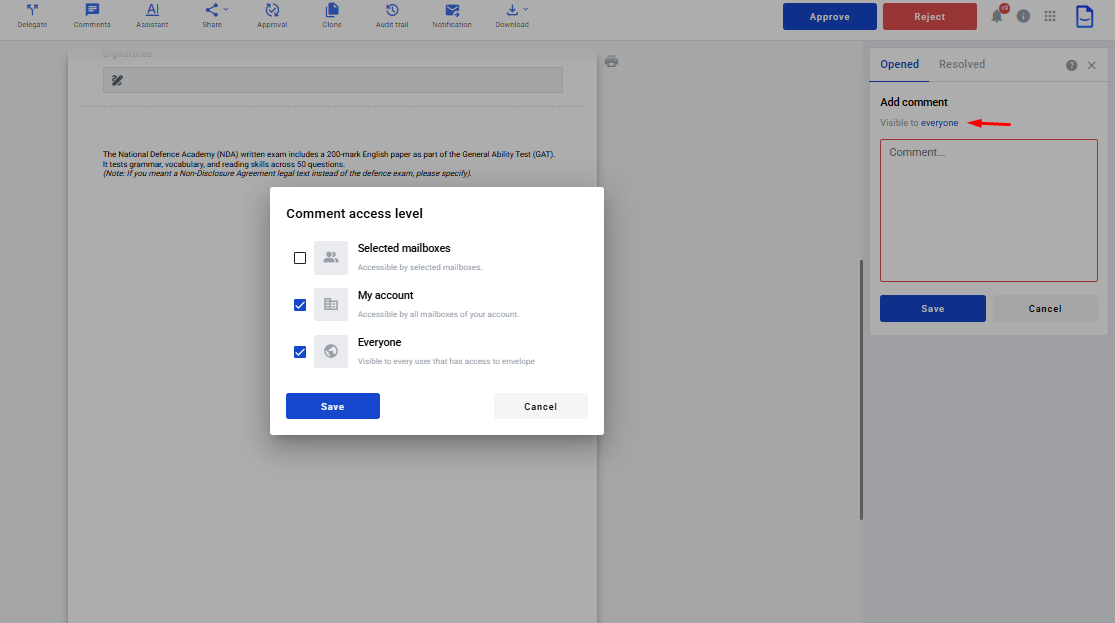The height and width of the screenshot is (623, 1115).
Task: Print the document via printer icon
Action: (x=612, y=62)
